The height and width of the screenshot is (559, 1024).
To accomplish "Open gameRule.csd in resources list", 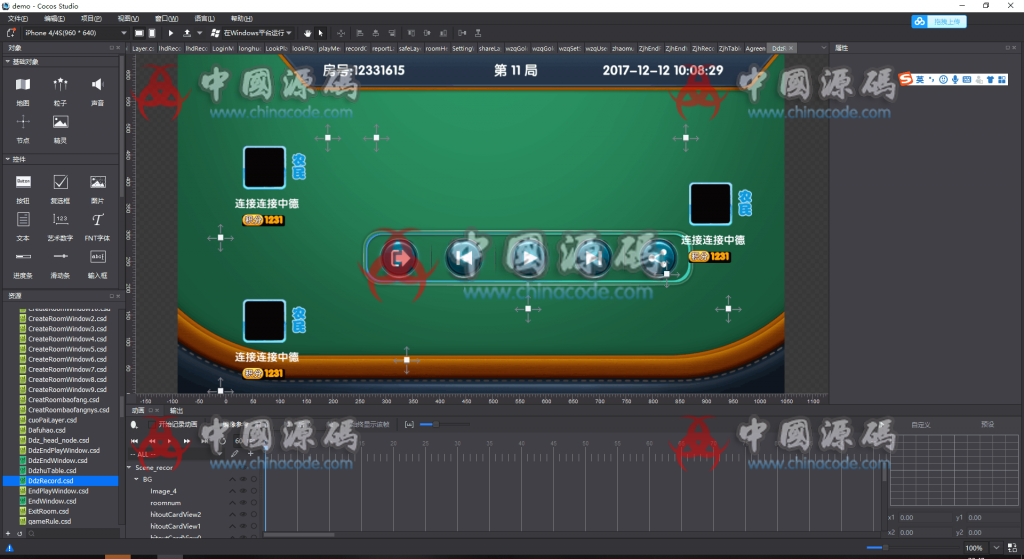I will pyautogui.click(x=49, y=522).
